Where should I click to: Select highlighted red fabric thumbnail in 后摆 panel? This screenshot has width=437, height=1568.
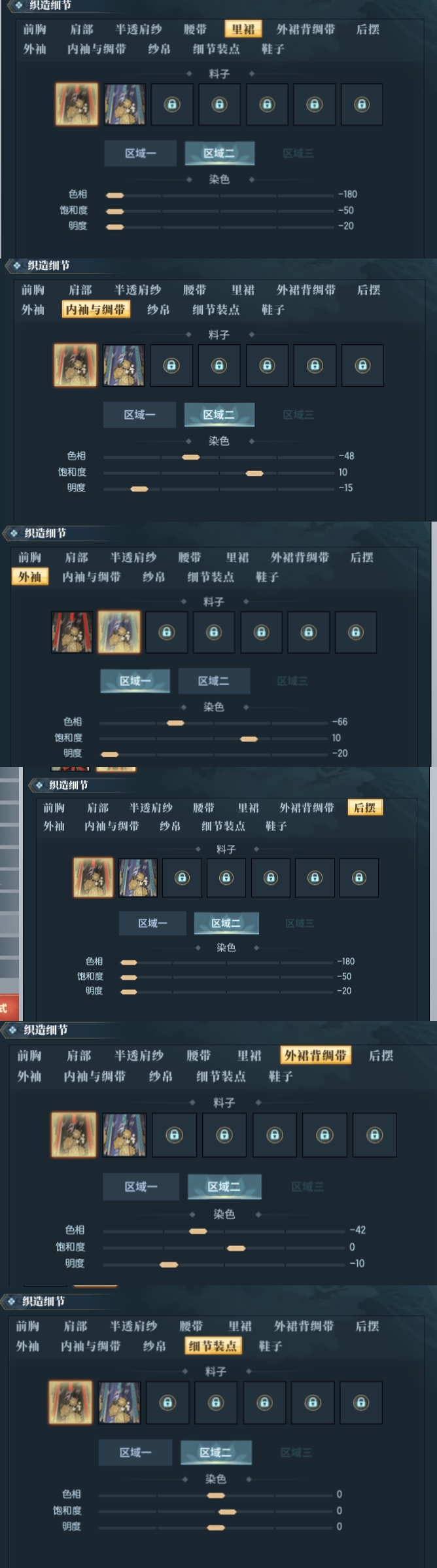tap(93, 878)
